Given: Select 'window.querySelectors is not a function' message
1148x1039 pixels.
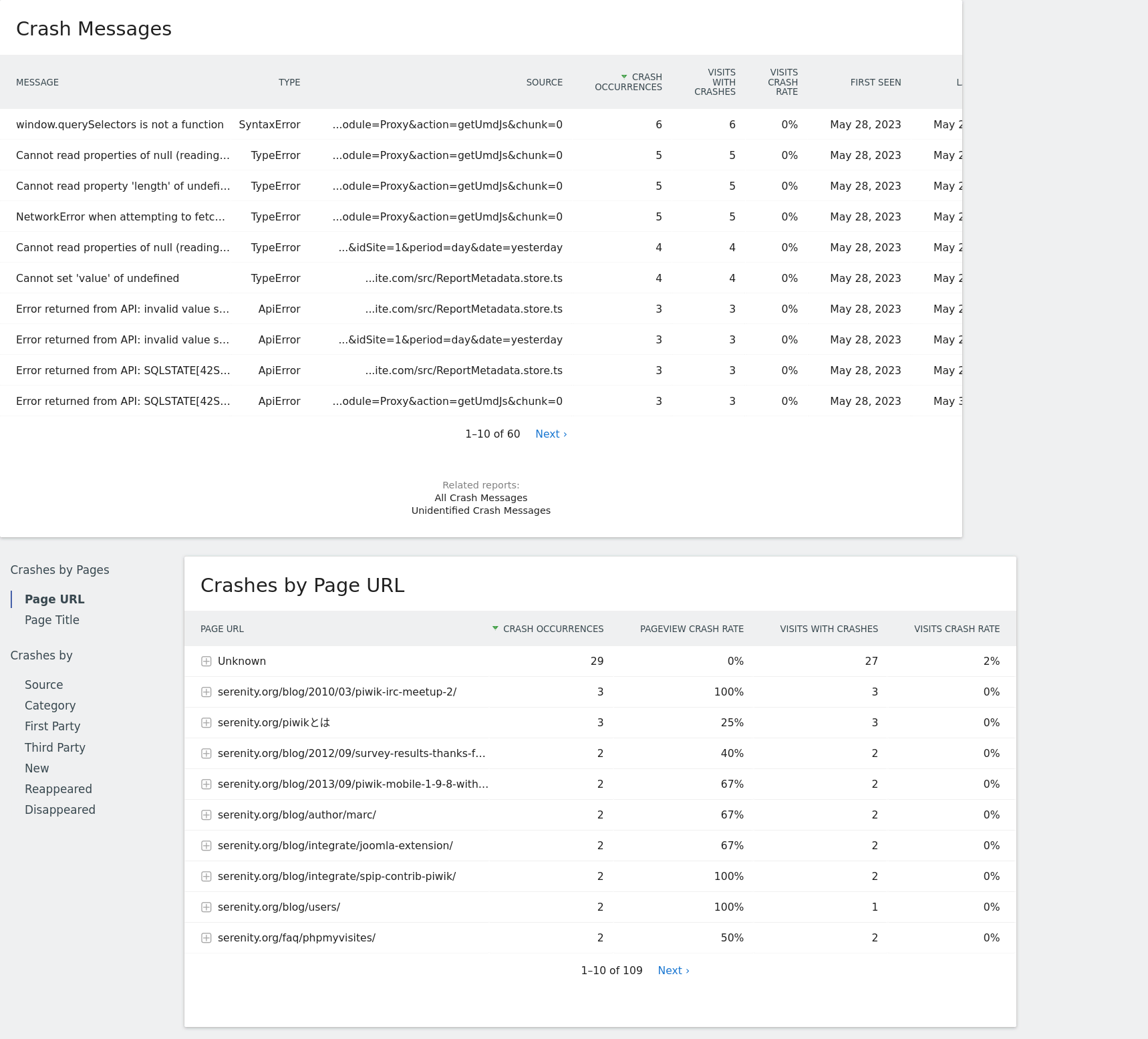Looking at the screenshot, I should click(x=120, y=125).
